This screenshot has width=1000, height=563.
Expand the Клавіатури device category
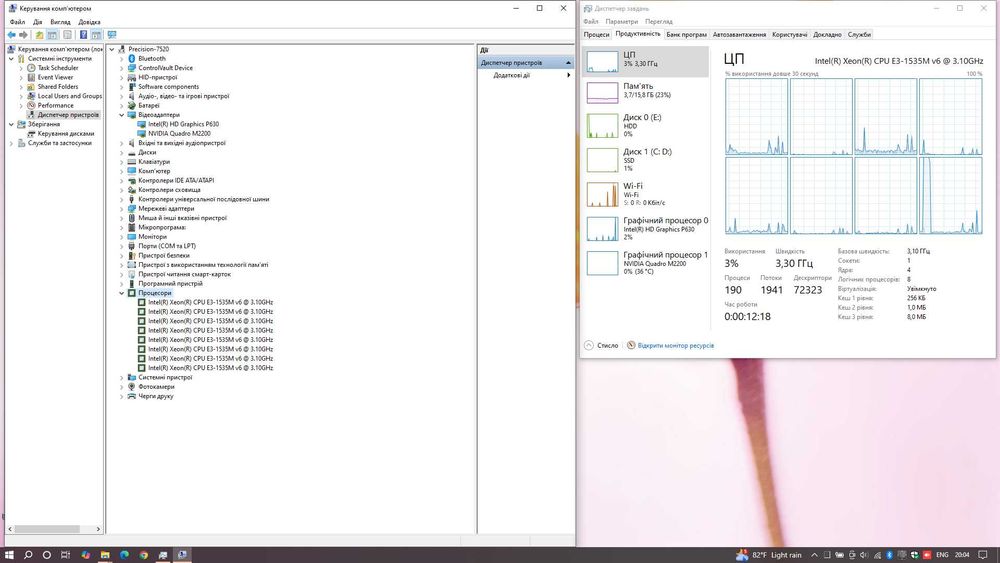click(122, 161)
